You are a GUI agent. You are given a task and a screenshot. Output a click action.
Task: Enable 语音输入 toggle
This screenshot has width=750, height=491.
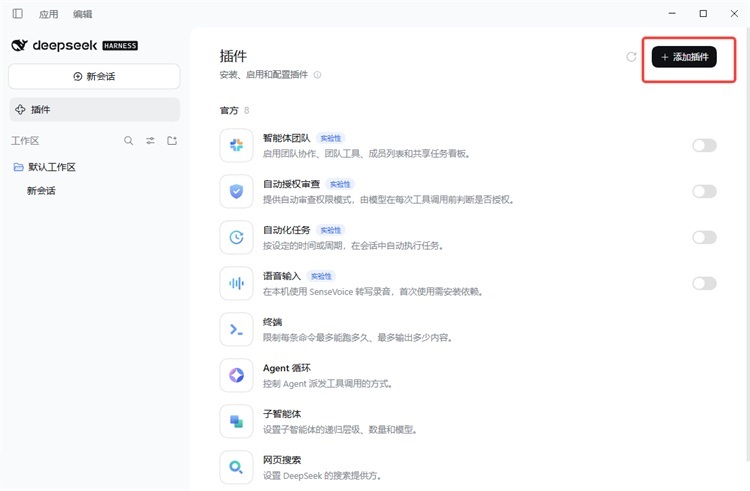704,284
